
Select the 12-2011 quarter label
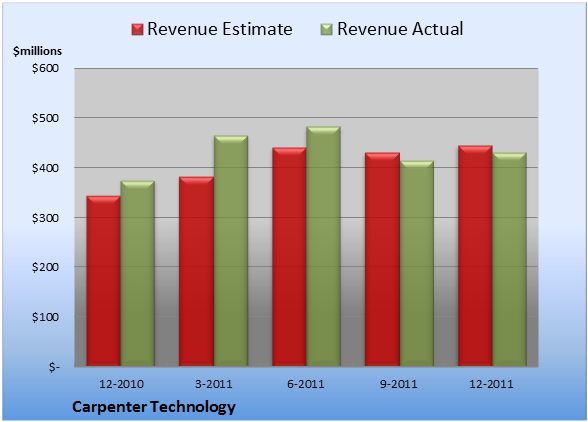(x=491, y=384)
